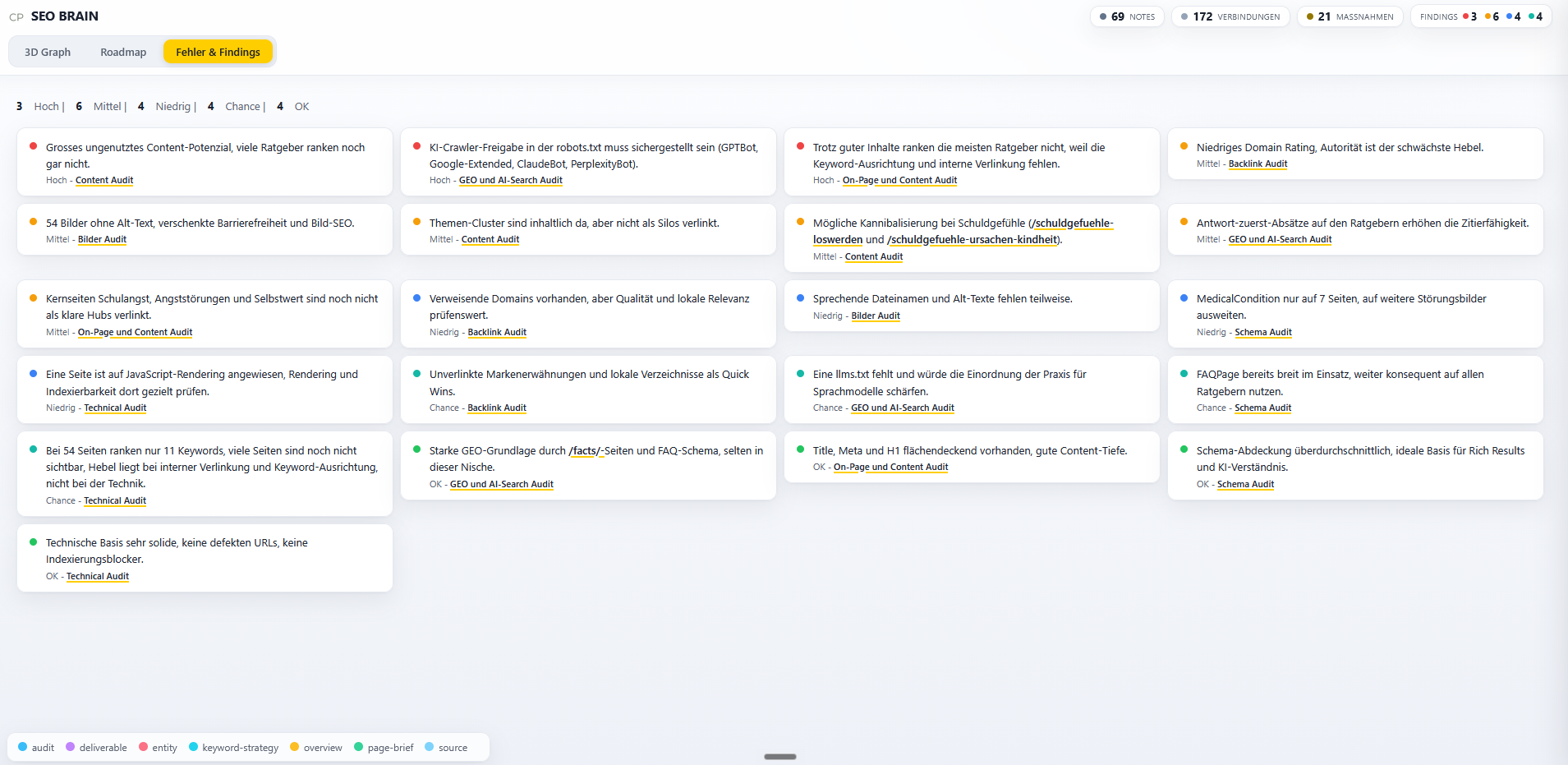Open Backlink Audit link under Verweisende Domains
The width and height of the screenshot is (1568, 765).
tap(497, 333)
